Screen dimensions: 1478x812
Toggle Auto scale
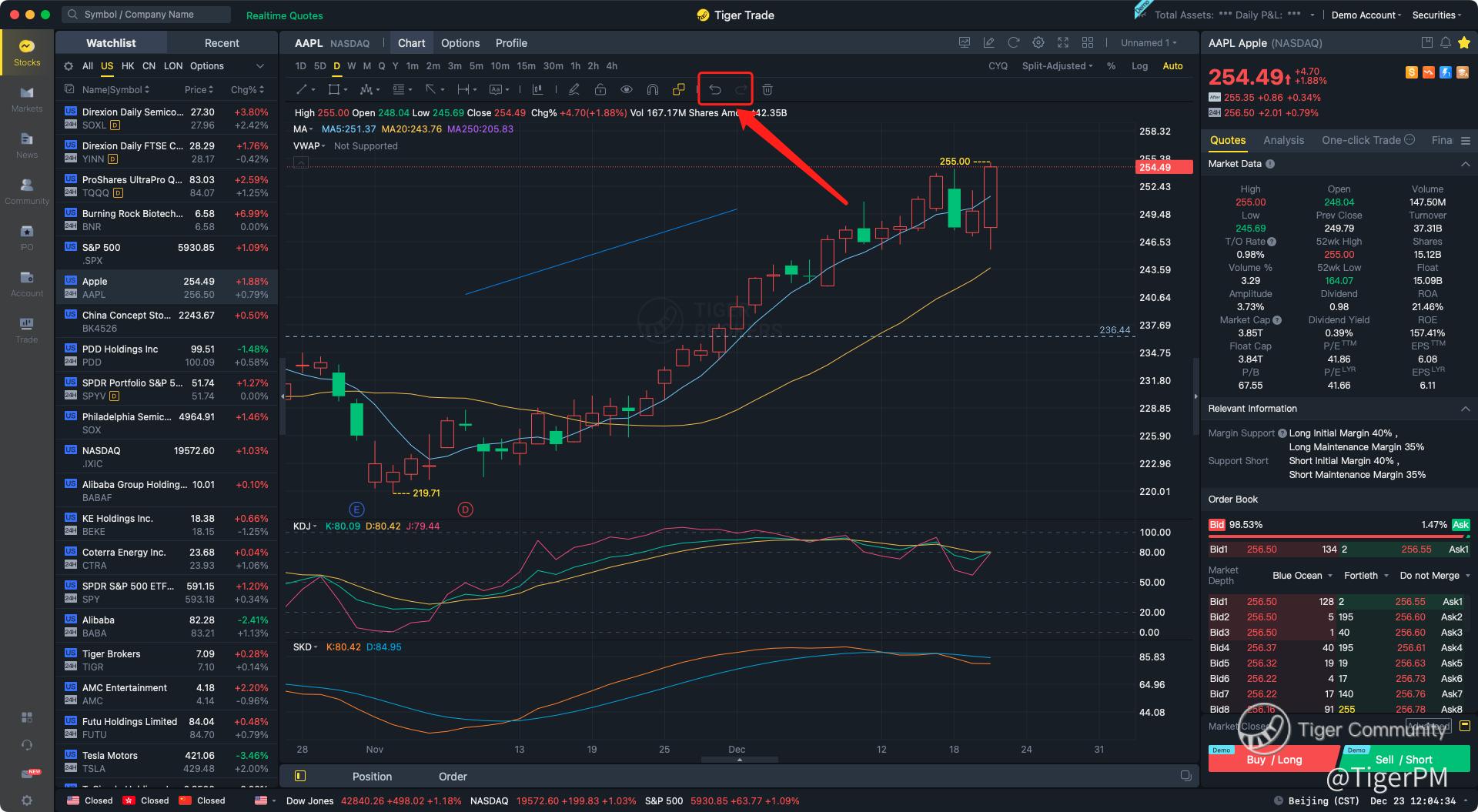pyautogui.click(x=1172, y=66)
